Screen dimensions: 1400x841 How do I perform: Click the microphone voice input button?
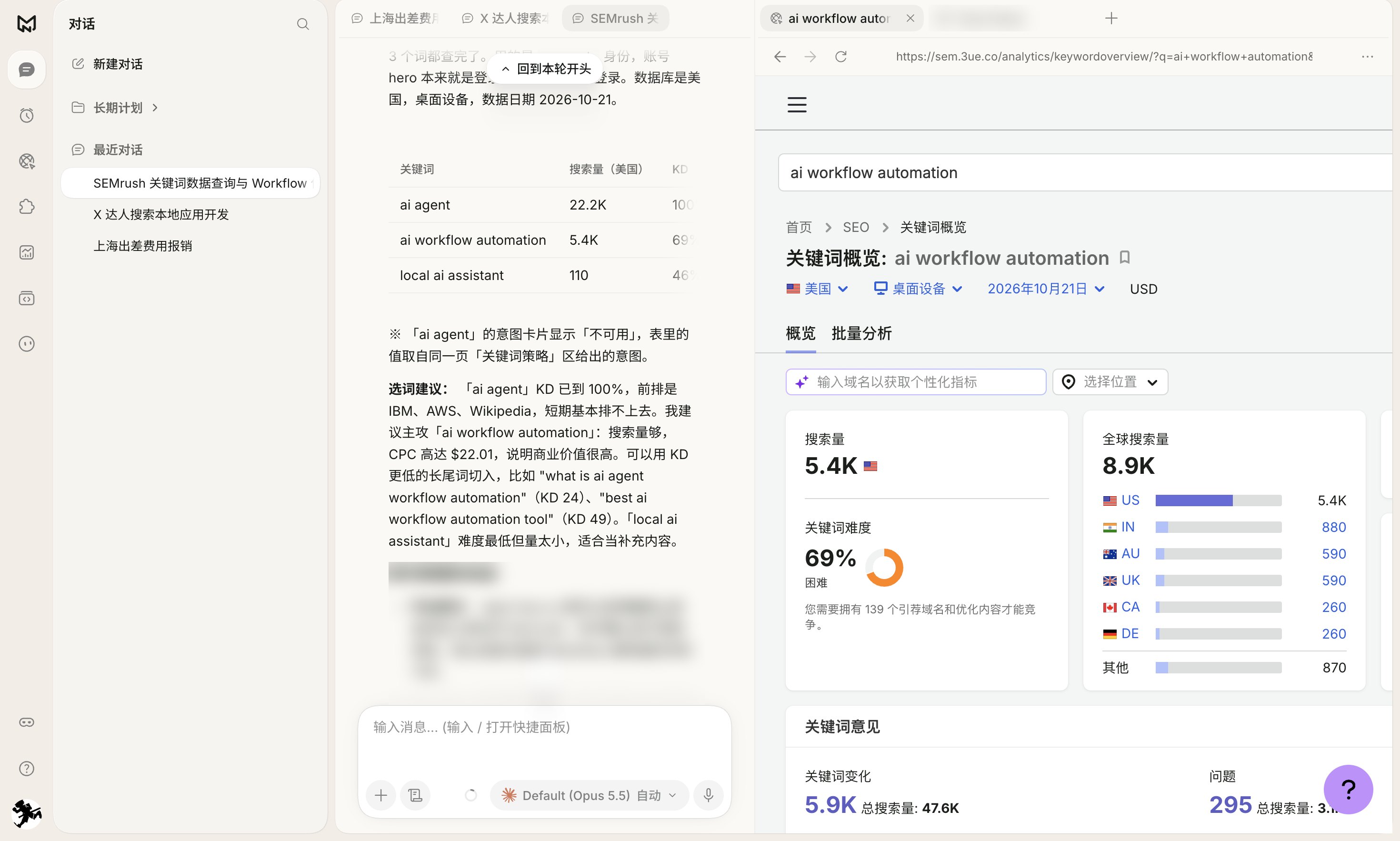(x=708, y=795)
